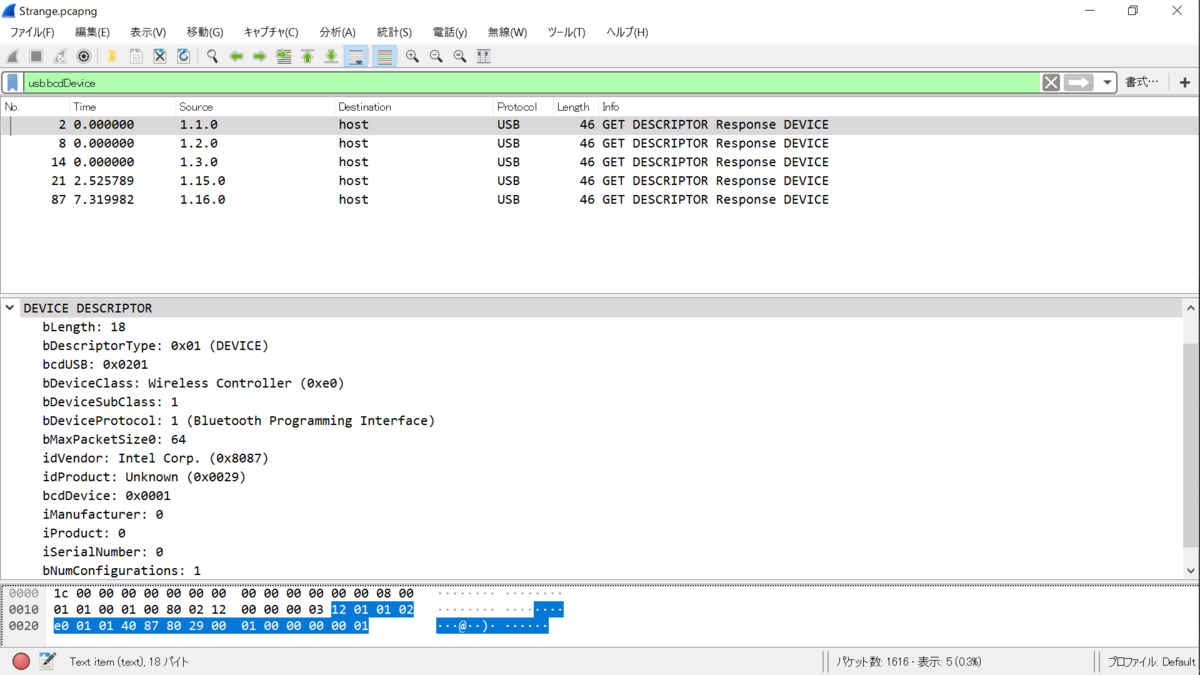Toggle auto-scroll during live capture
Screen dimensions: 1200x675
click(x=356, y=56)
